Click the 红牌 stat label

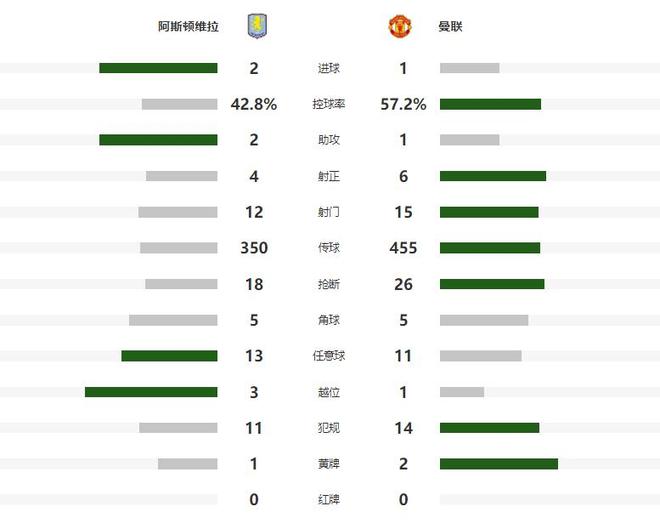pyautogui.click(x=328, y=500)
